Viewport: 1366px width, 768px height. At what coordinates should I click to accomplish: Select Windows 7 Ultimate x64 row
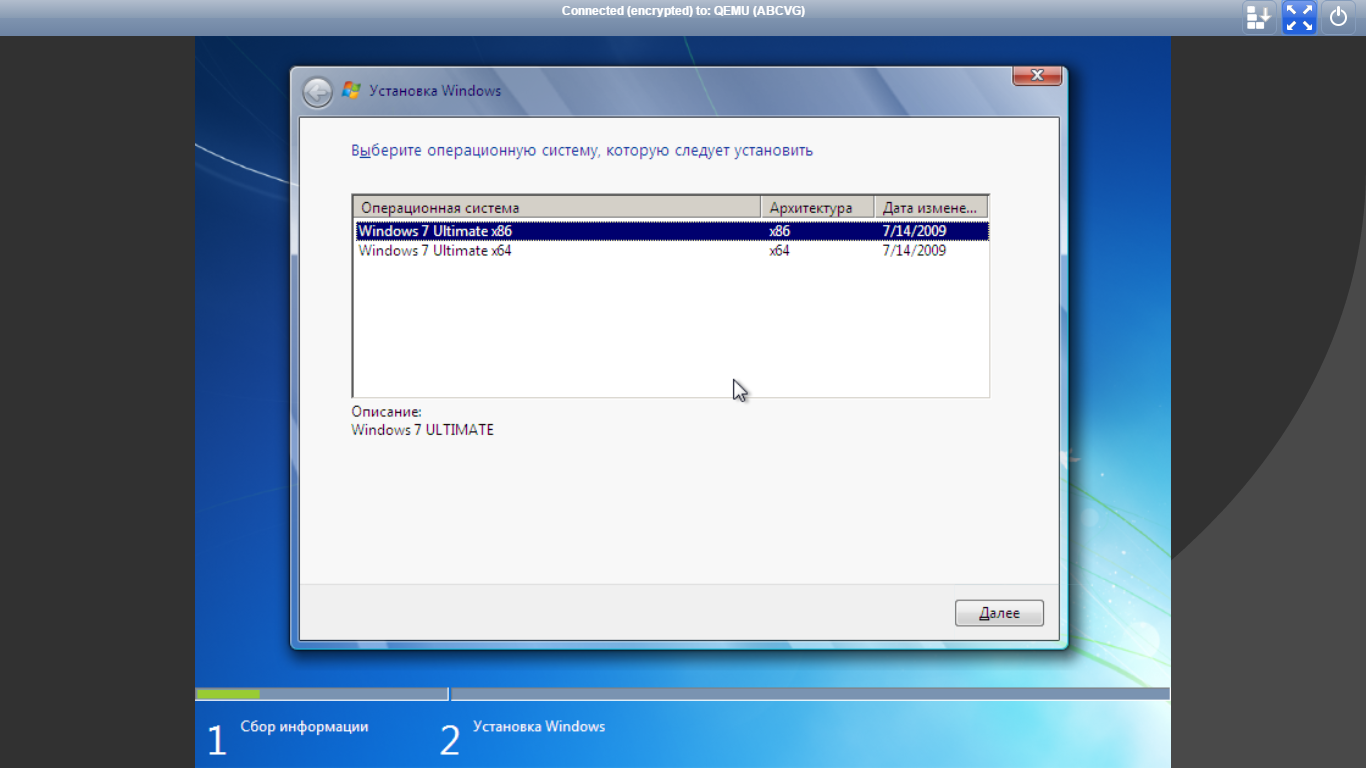pyautogui.click(x=672, y=251)
